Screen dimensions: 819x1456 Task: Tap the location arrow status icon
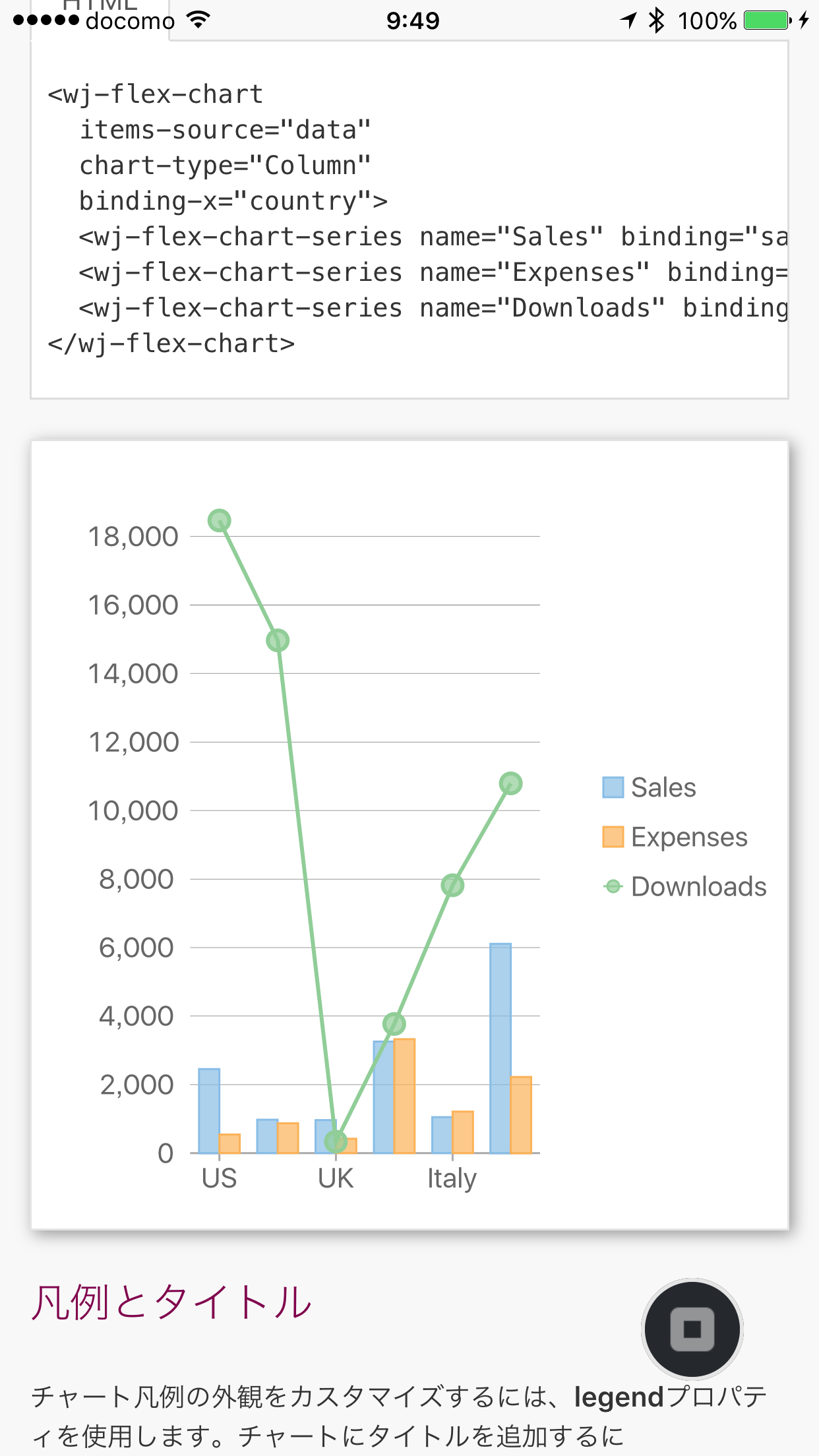pos(628,20)
